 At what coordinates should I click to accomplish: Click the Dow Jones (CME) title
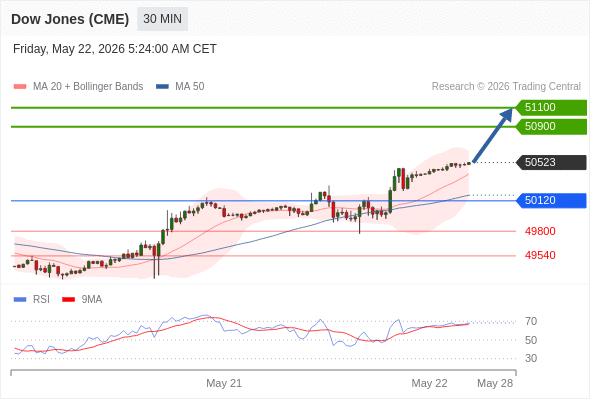point(70,19)
